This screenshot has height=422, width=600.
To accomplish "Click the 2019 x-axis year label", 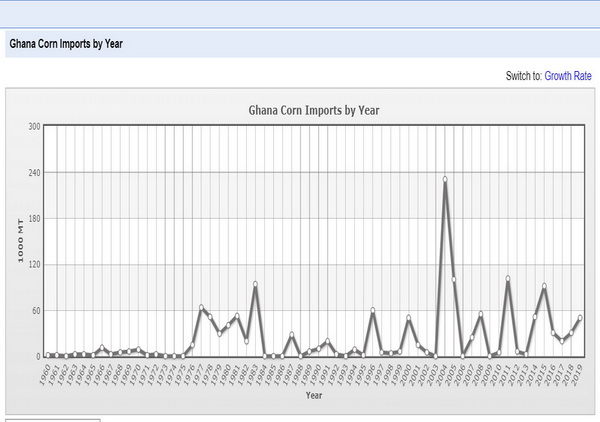I will coord(577,373).
